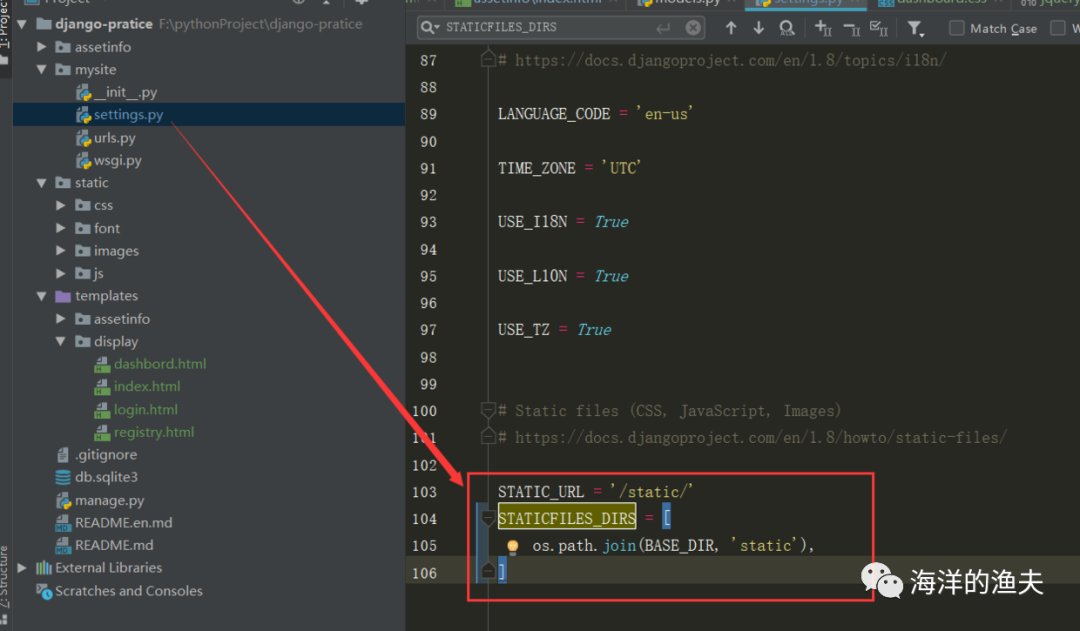
Task: Click the new line icon in search field
Action: 663,28
